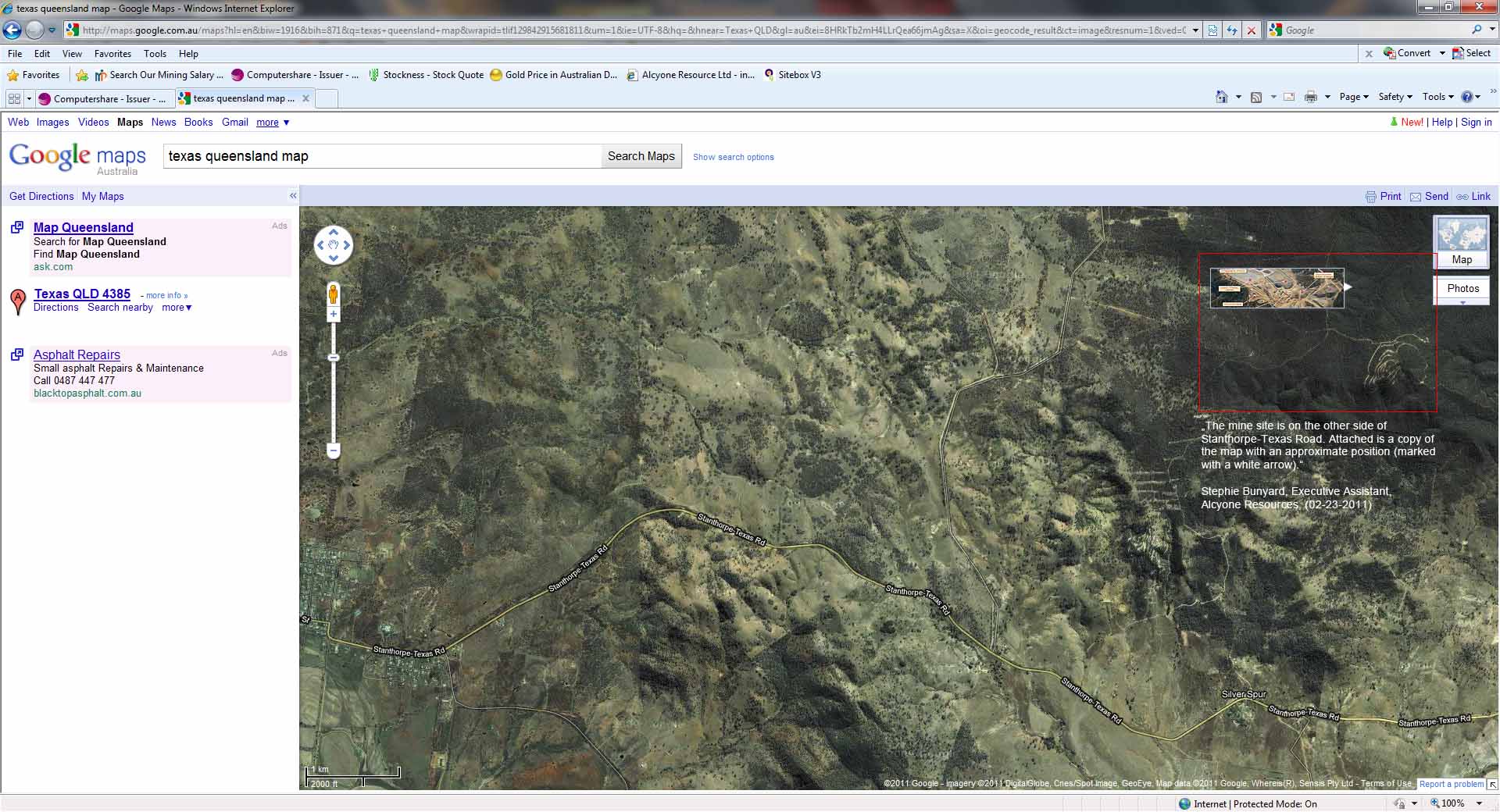Switch to the Computershare - Issuer tab
Screen dimensions: 1500x812
pyautogui.click(x=102, y=99)
